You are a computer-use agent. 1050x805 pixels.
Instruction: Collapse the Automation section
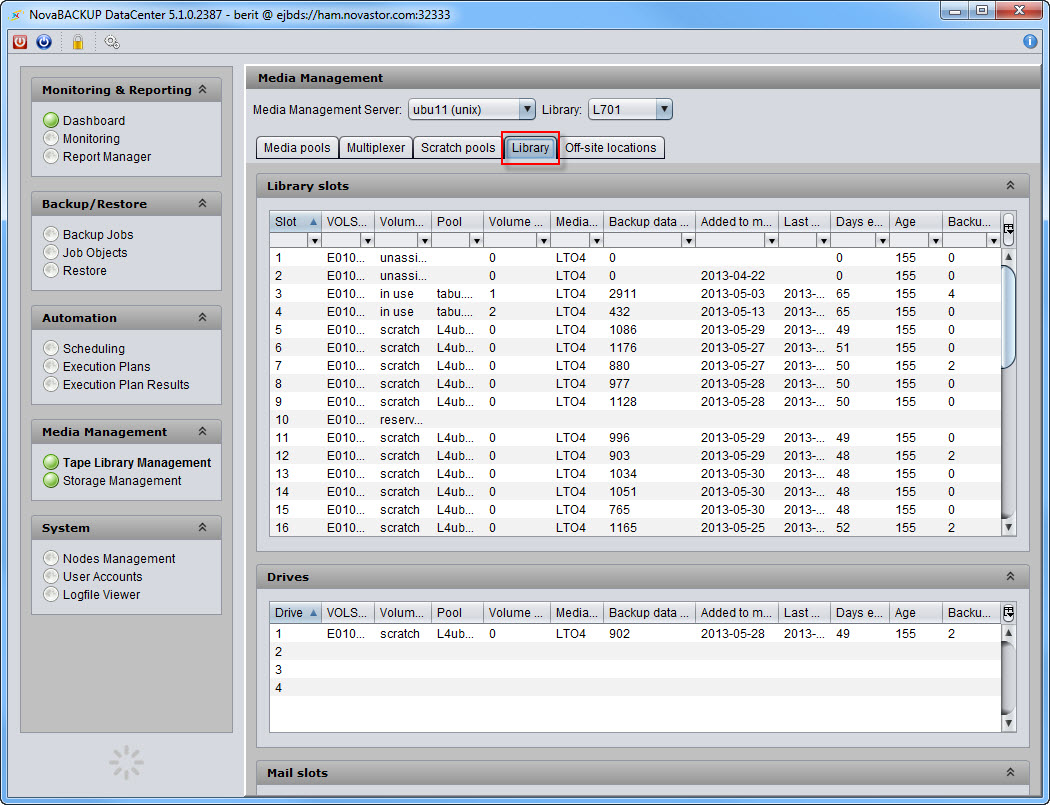tap(202, 317)
